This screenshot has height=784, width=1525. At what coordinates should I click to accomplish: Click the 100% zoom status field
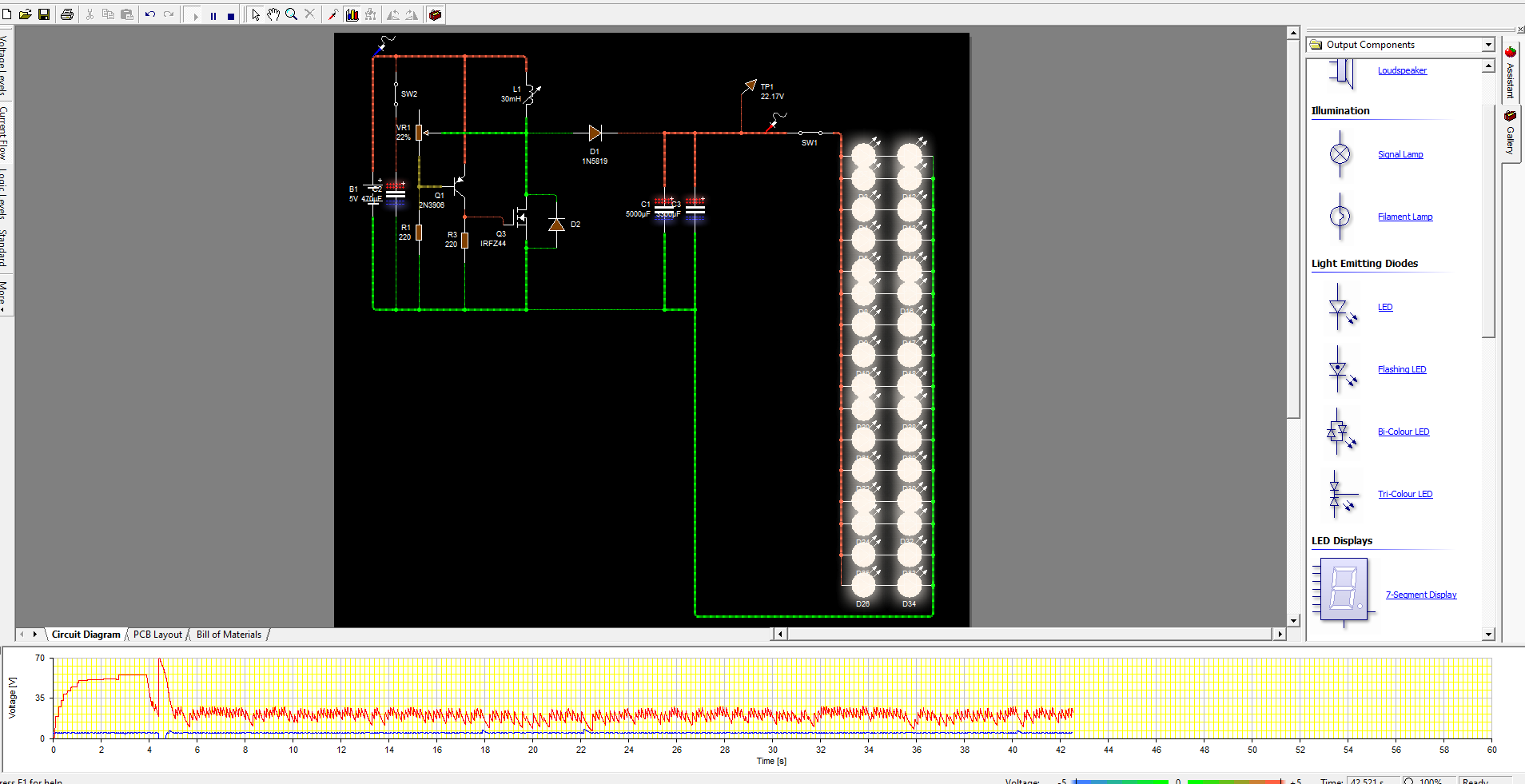pos(1429,780)
